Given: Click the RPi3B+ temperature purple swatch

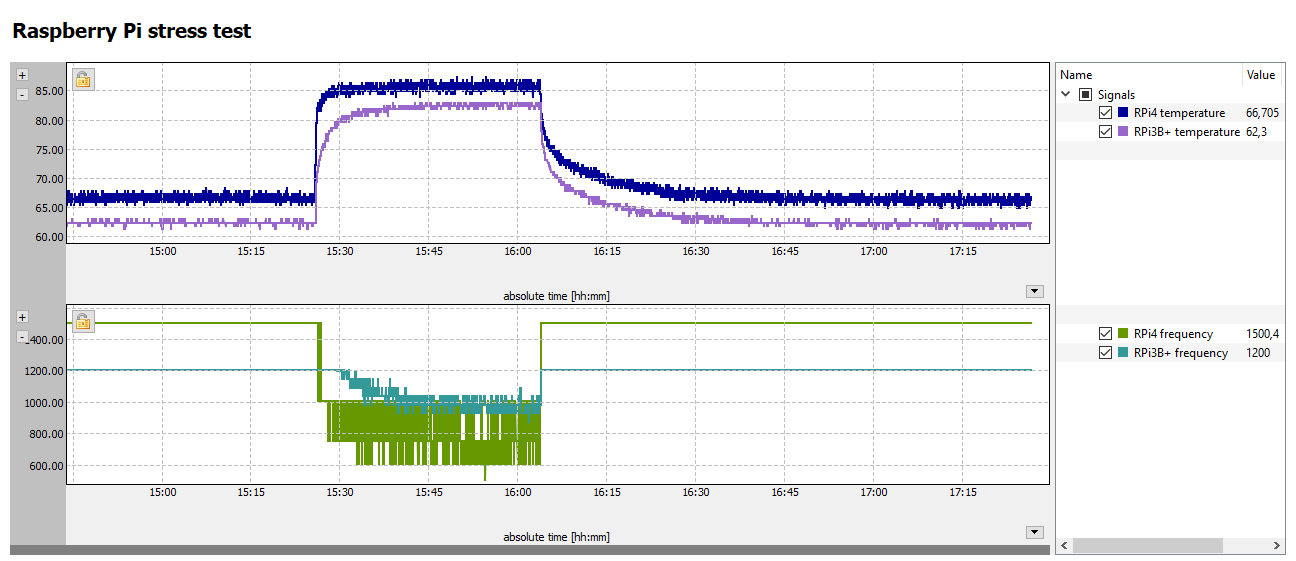Looking at the screenshot, I should (x=1123, y=132).
